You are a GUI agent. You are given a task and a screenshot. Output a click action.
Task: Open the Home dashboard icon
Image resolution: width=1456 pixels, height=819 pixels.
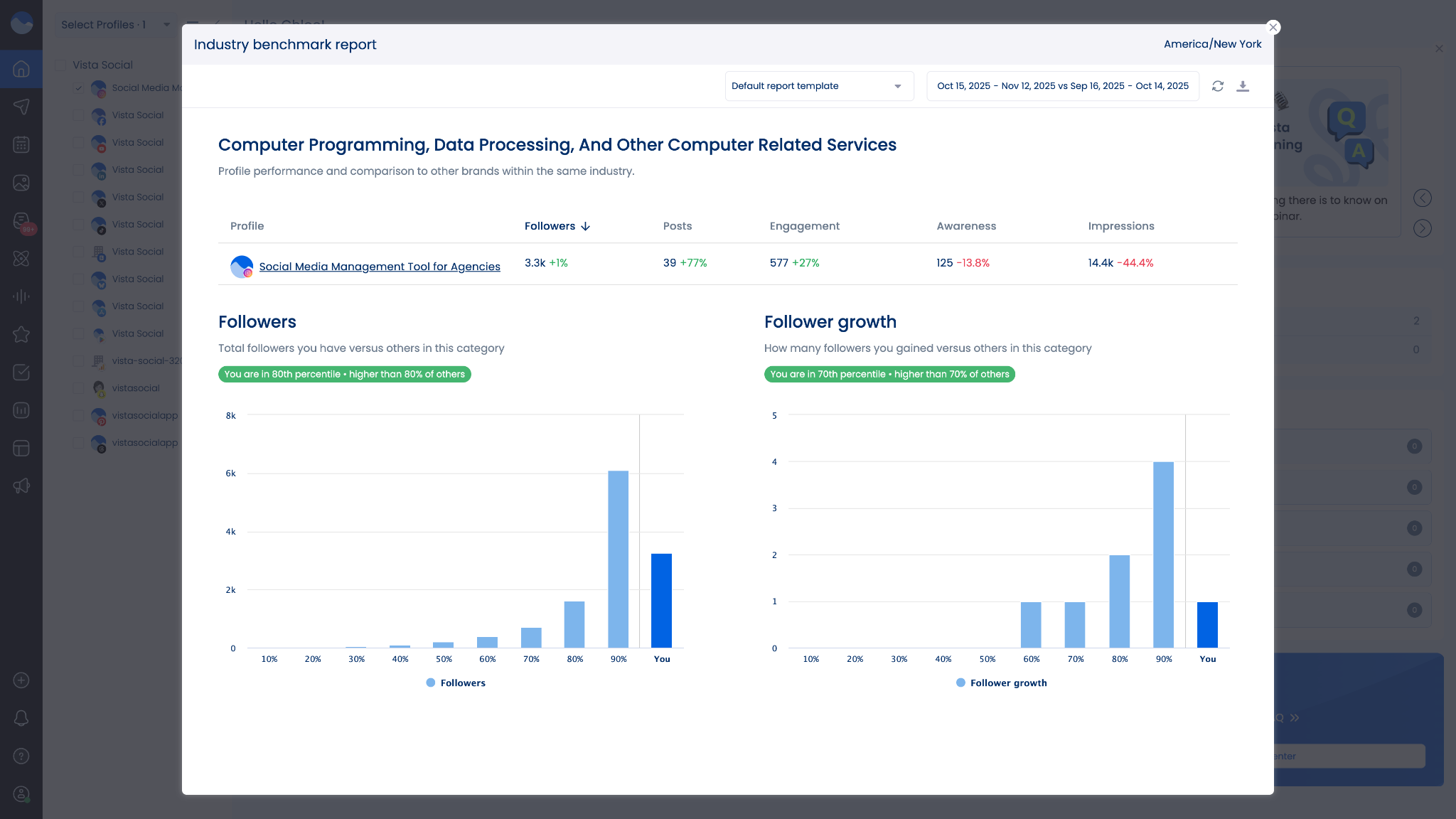[21, 69]
